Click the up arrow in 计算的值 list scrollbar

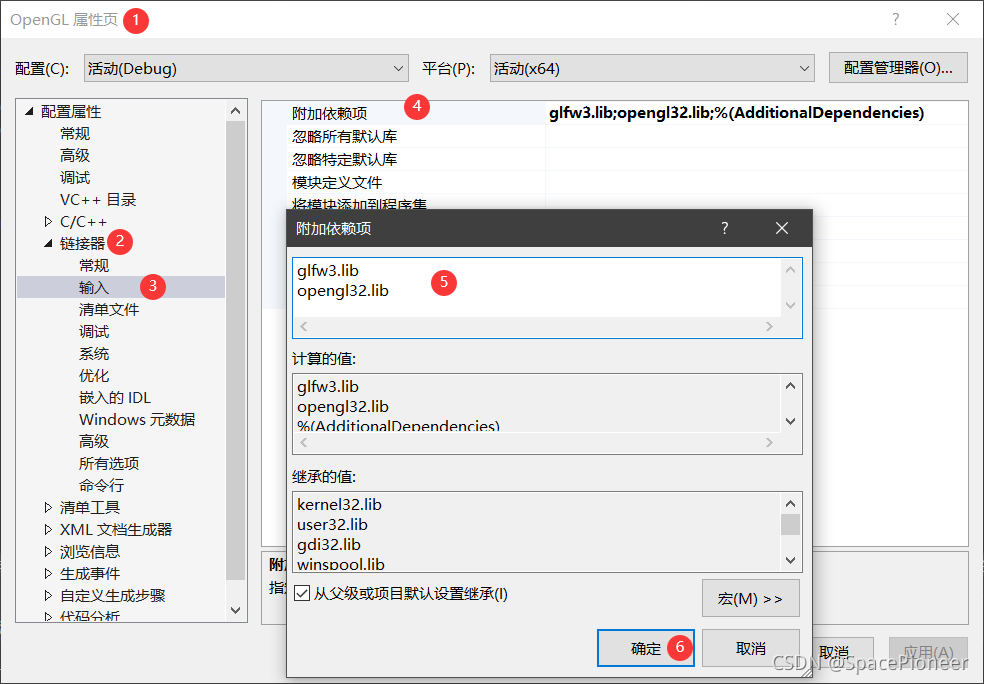[x=790, y=385]
